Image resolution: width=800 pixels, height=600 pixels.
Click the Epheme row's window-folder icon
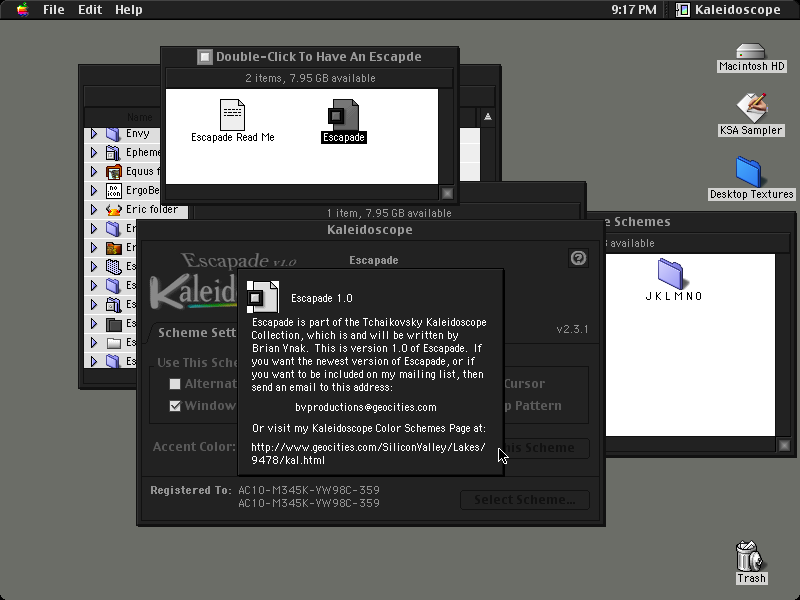tap(113, 153)
